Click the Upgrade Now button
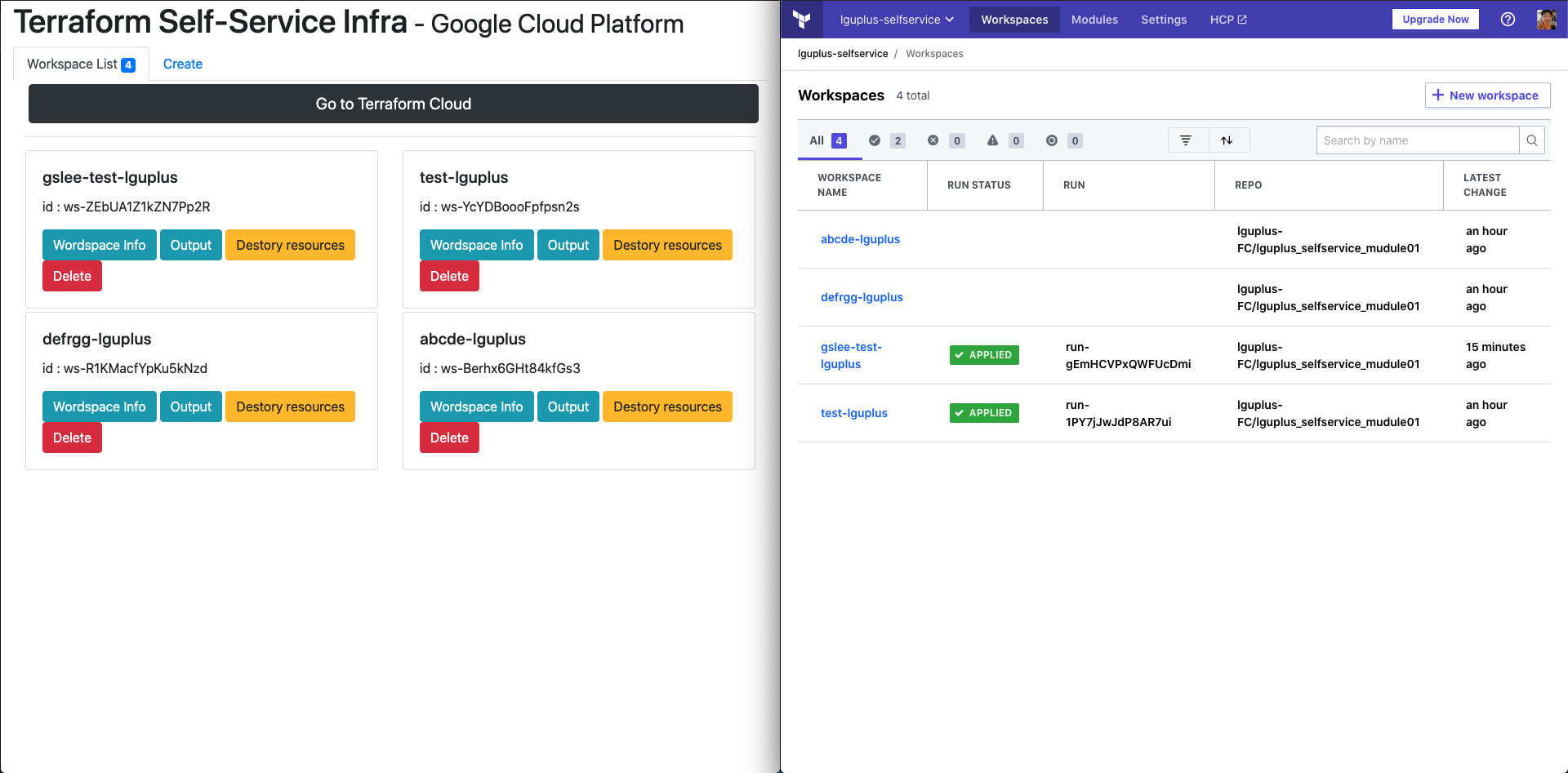1568x773 pixels. click(x=1435, y=20)
